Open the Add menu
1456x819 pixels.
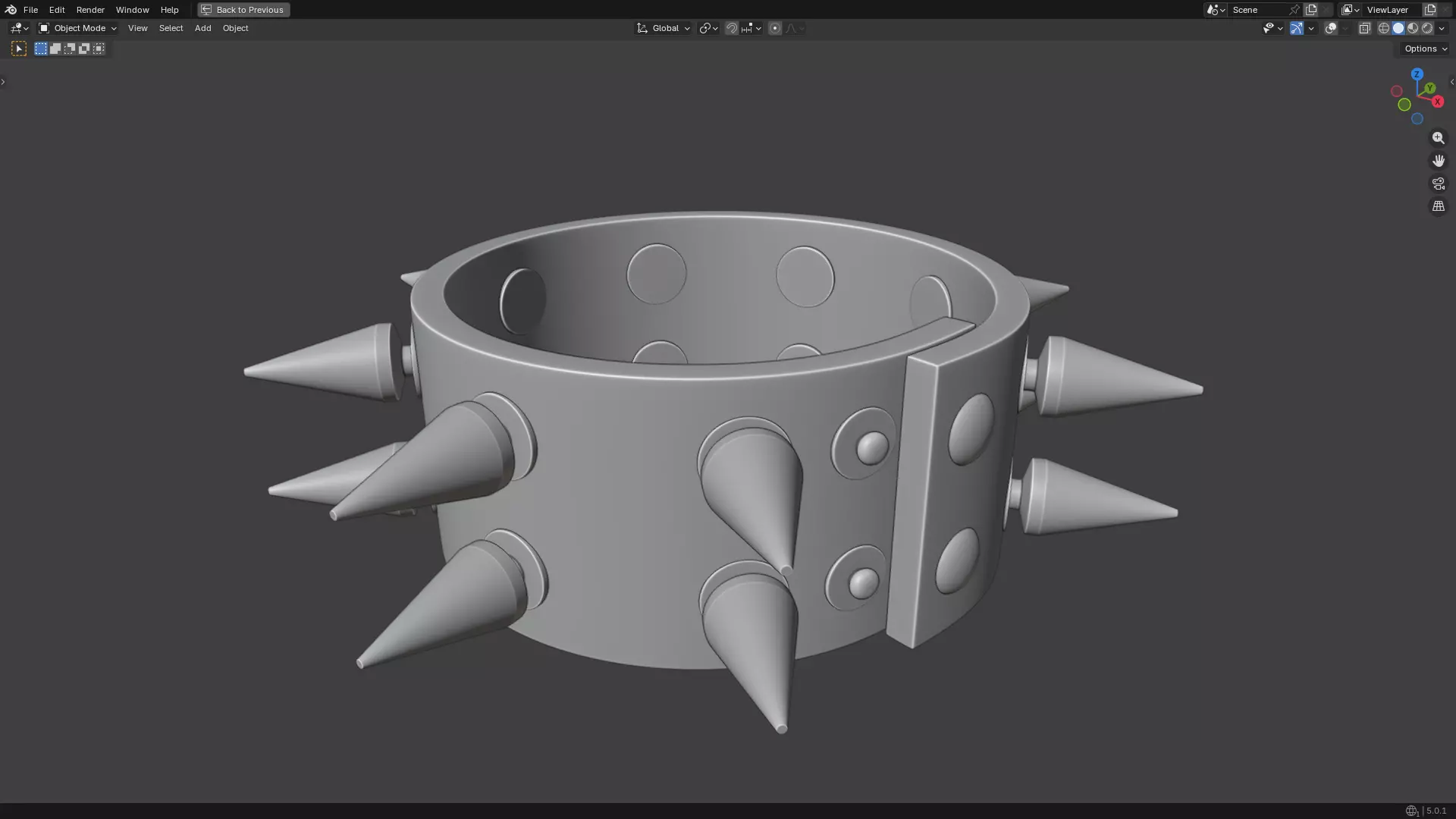click(202, 28)
